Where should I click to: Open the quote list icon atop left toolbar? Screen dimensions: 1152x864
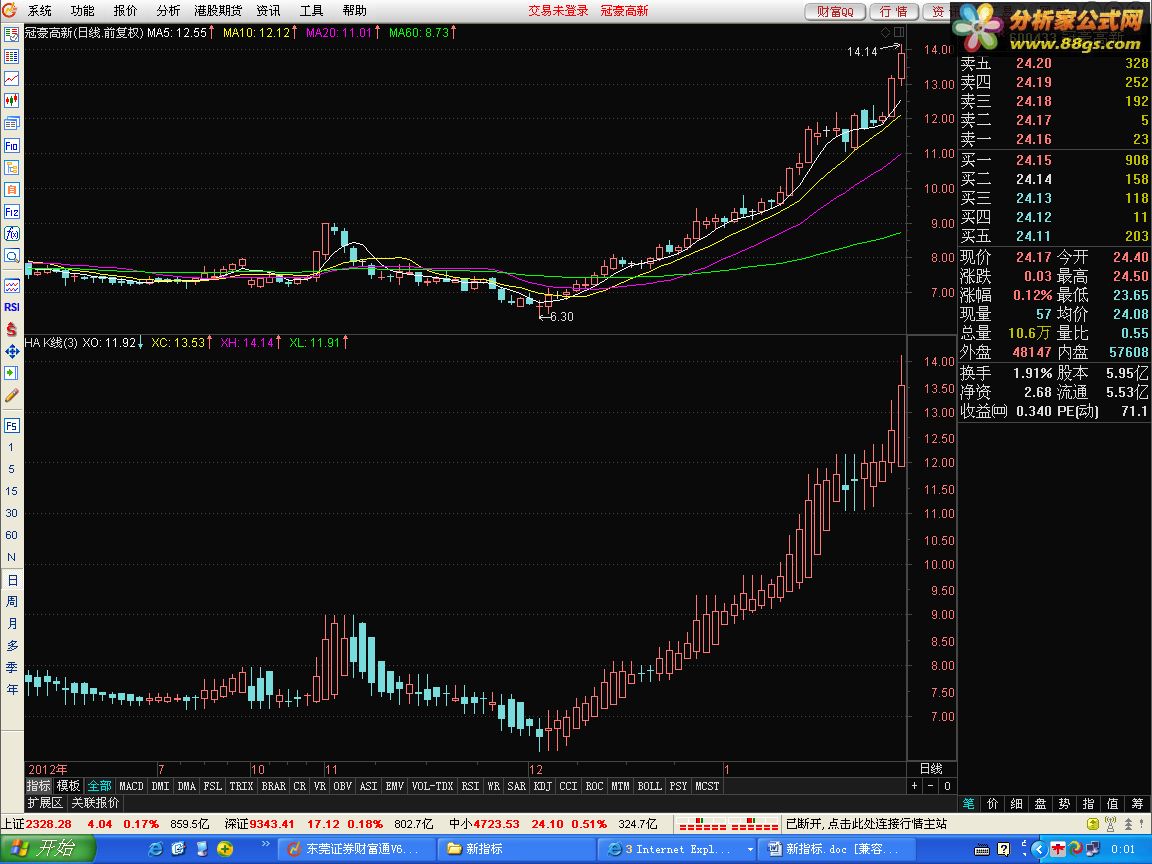[12, 35]
